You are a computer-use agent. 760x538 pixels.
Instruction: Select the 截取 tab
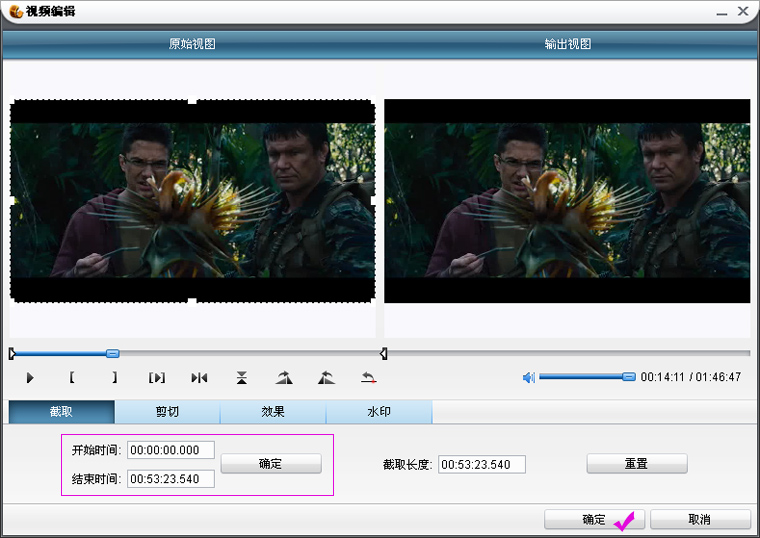click(62, 412)
